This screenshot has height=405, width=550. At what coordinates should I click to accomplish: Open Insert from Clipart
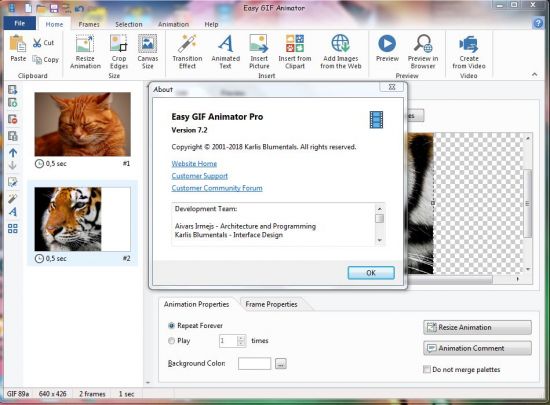click(295, 52)
